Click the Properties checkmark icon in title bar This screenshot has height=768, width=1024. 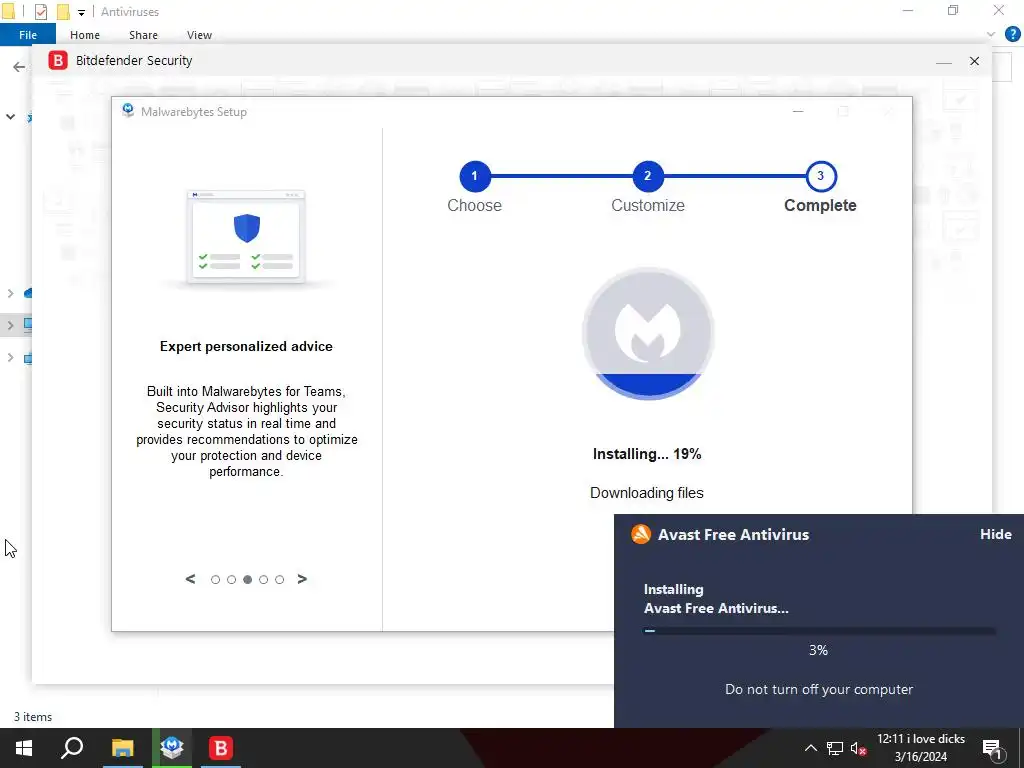coord(40,12)
